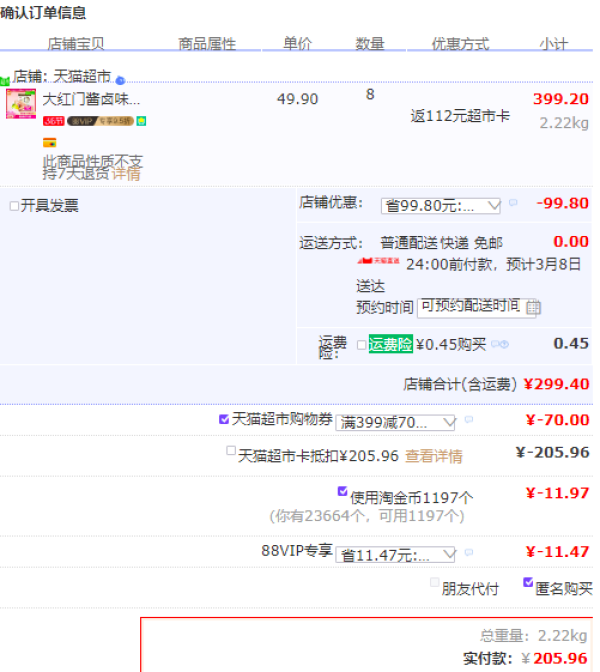Screen dimensions: 600x672
Task: Click the red 38节 promotion badge
Action: pyautogui.click(x=54, y=121)
